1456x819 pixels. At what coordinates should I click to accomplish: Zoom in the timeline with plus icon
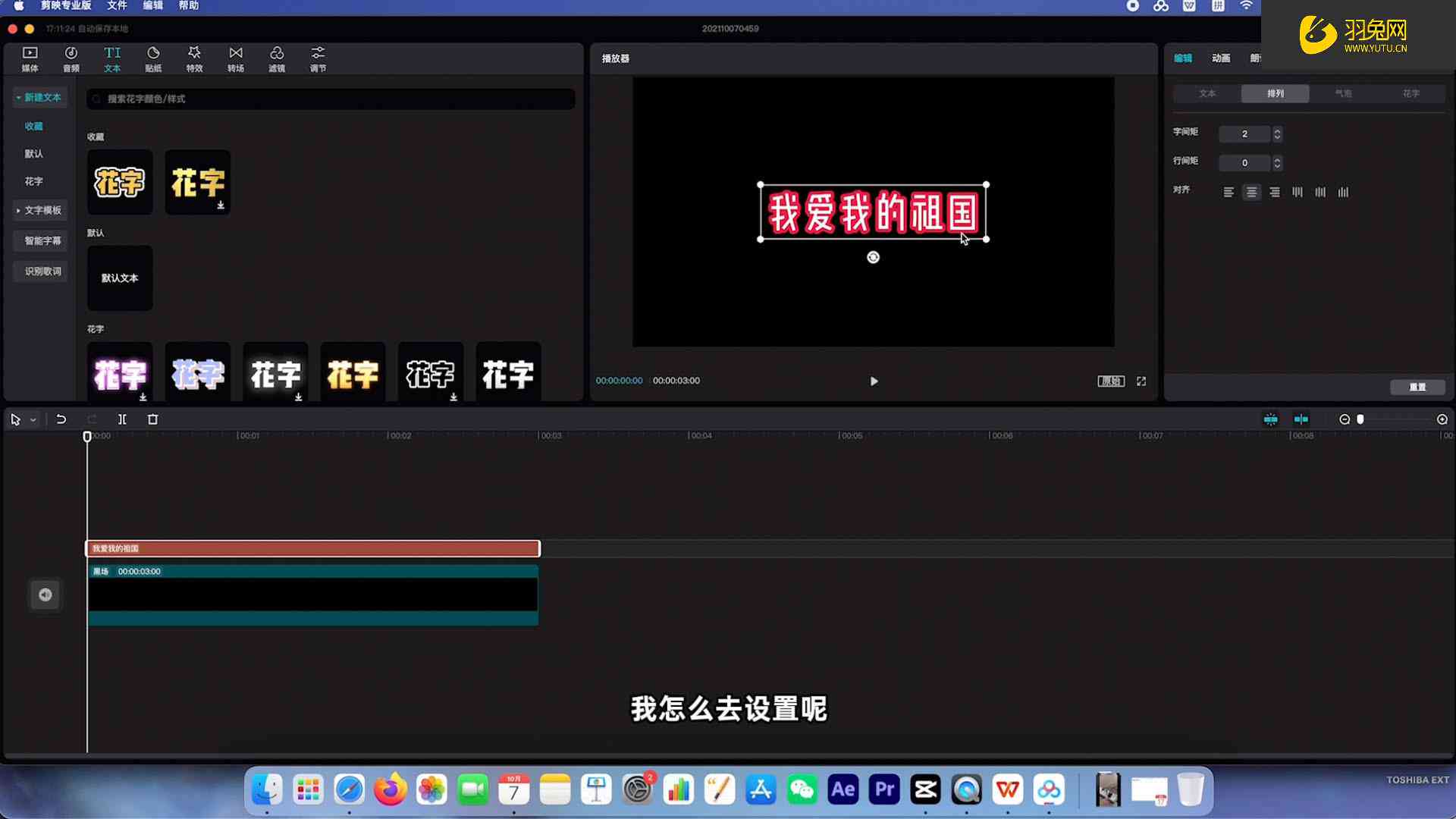point(1442,419)
